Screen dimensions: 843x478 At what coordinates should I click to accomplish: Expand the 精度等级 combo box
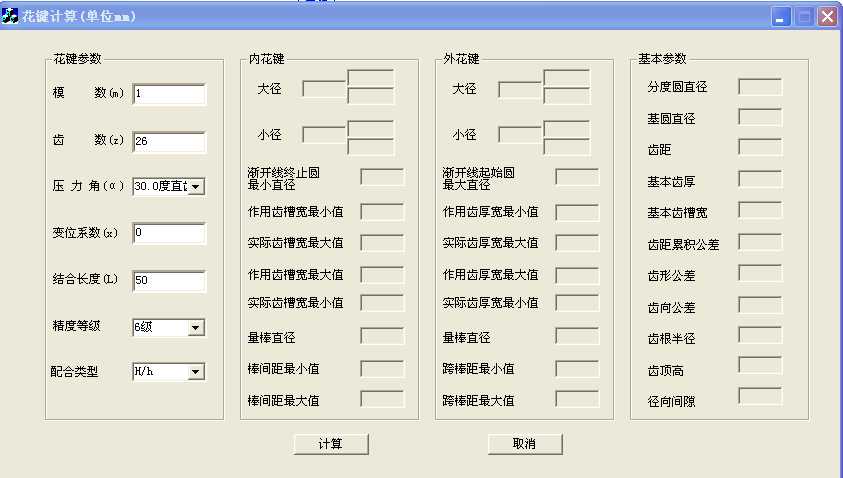point(195,327)
